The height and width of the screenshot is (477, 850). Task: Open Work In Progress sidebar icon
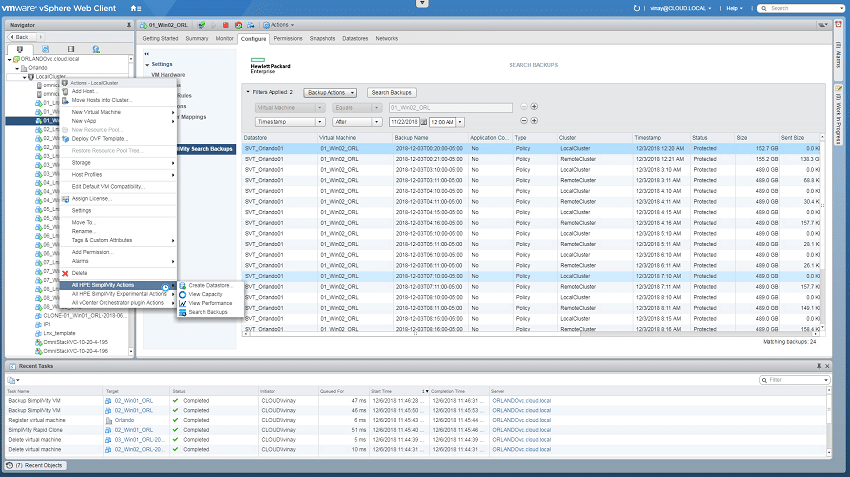(838, 89)
